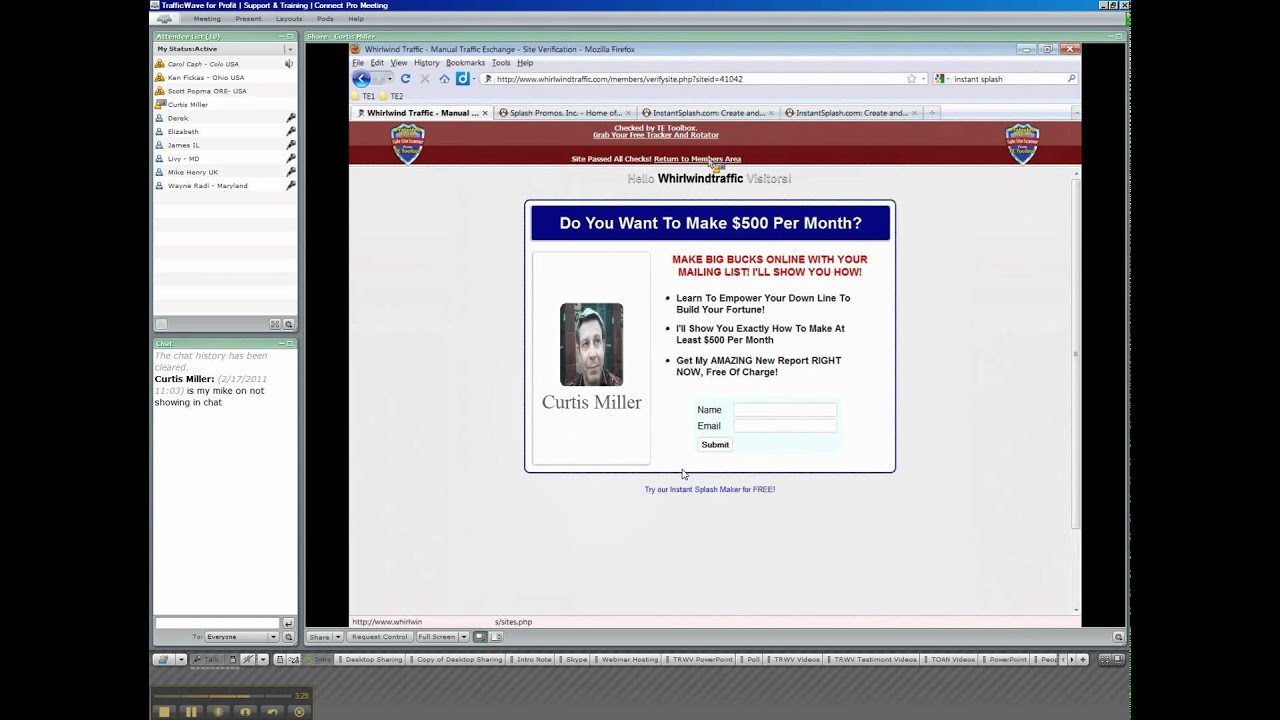Select attendee Curtis Miller in list

pos(224,105)
